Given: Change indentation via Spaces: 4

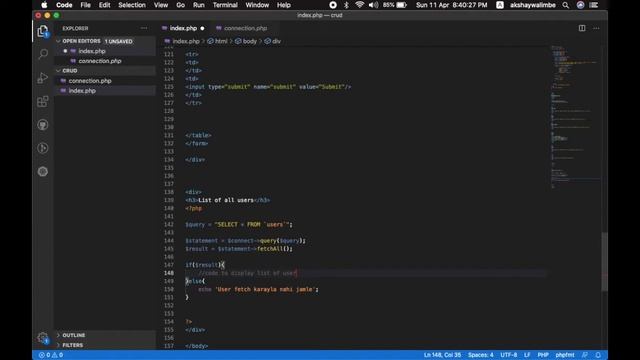Looking at the screenshot, I should [480, 355].
